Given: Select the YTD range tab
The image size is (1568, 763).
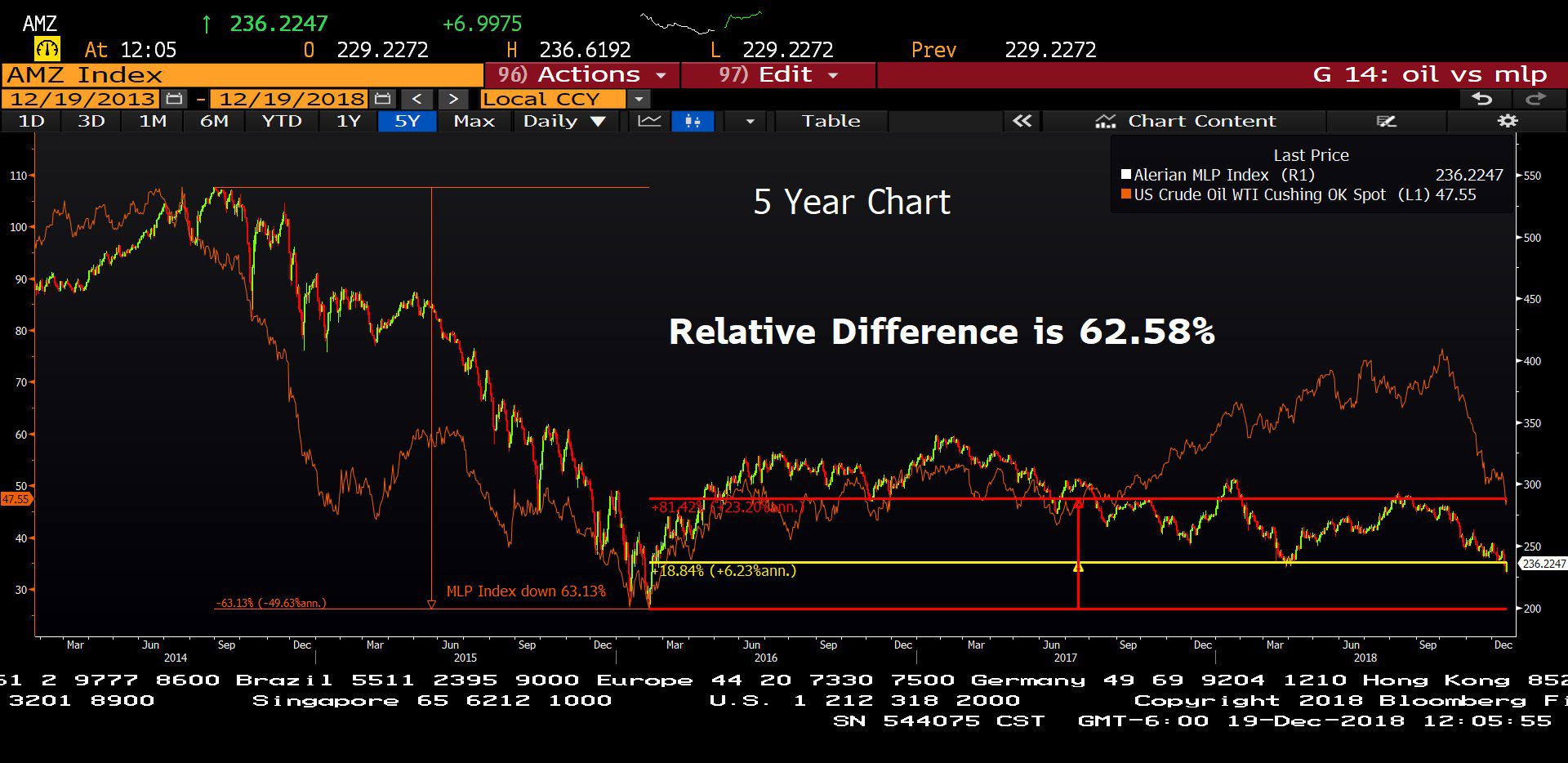Looking at the screenshot, I should pyautogui.click(x=282, y=121).
